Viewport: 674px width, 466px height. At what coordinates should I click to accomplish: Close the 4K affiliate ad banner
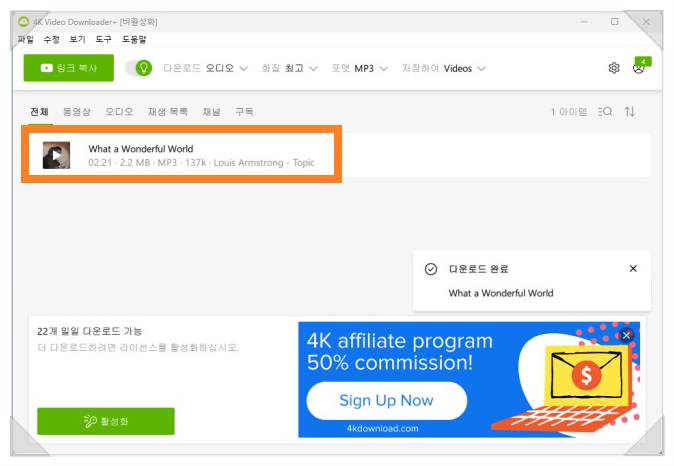[626, 335]
